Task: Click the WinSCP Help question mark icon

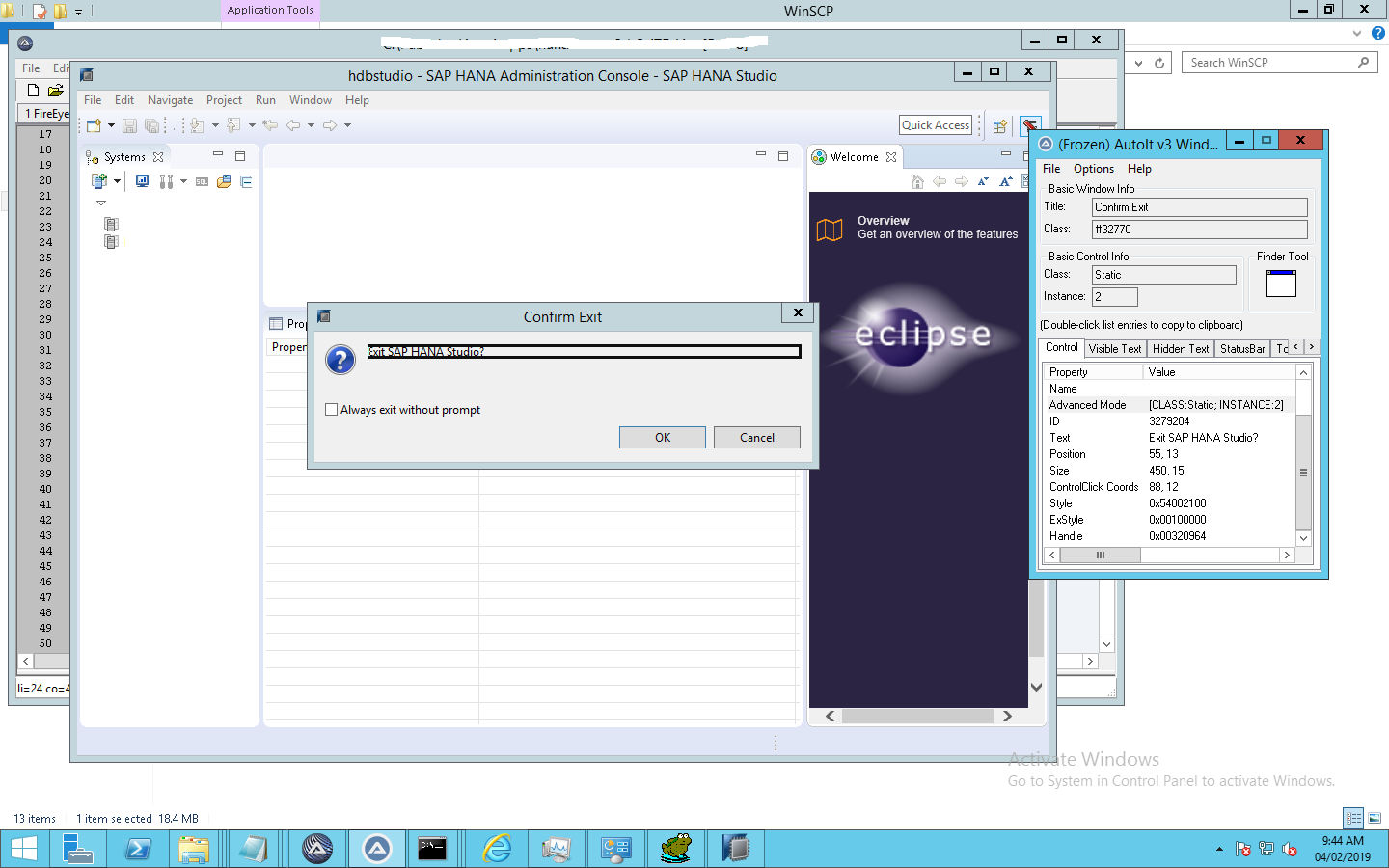Action: point(1378,33)
